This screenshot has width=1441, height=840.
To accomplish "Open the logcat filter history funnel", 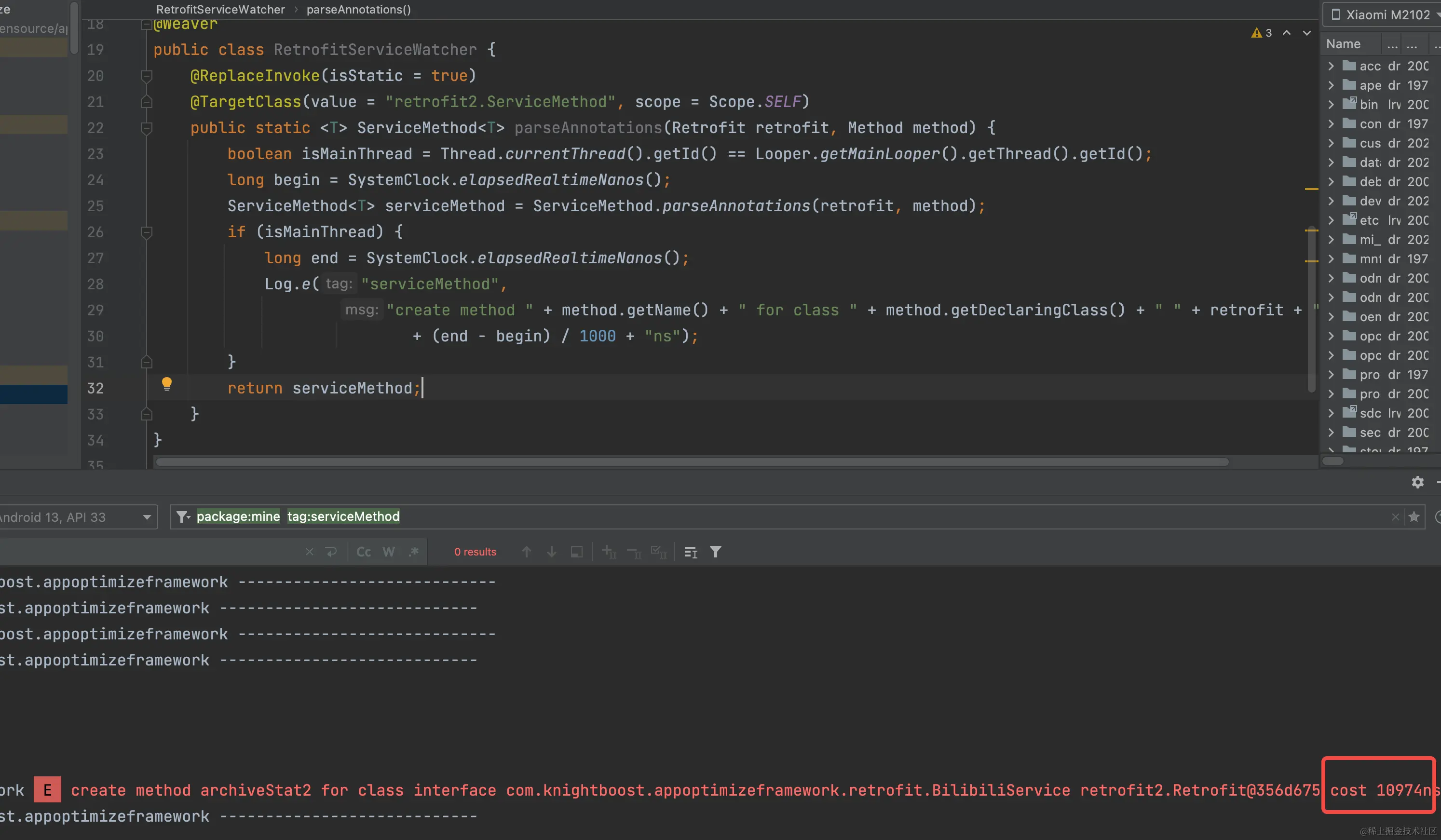I will click(x=182, y=517).
